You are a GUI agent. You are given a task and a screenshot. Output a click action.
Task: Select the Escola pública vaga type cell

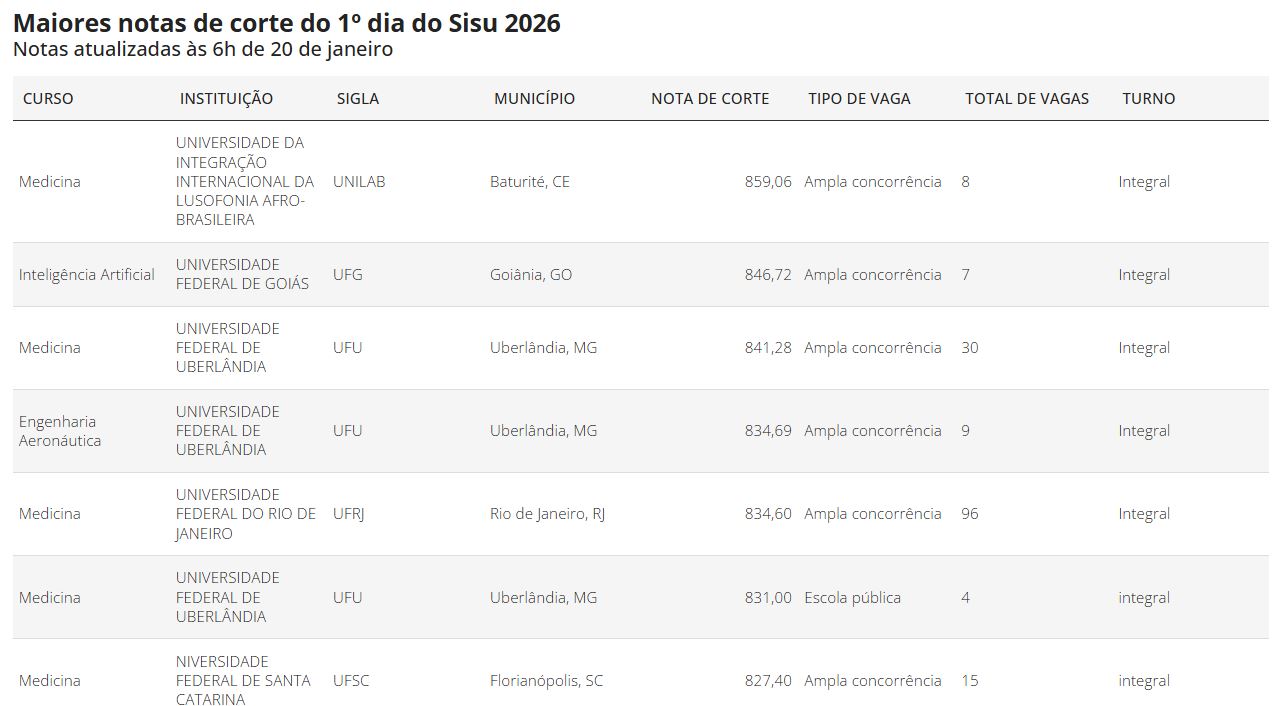[852, 598]
